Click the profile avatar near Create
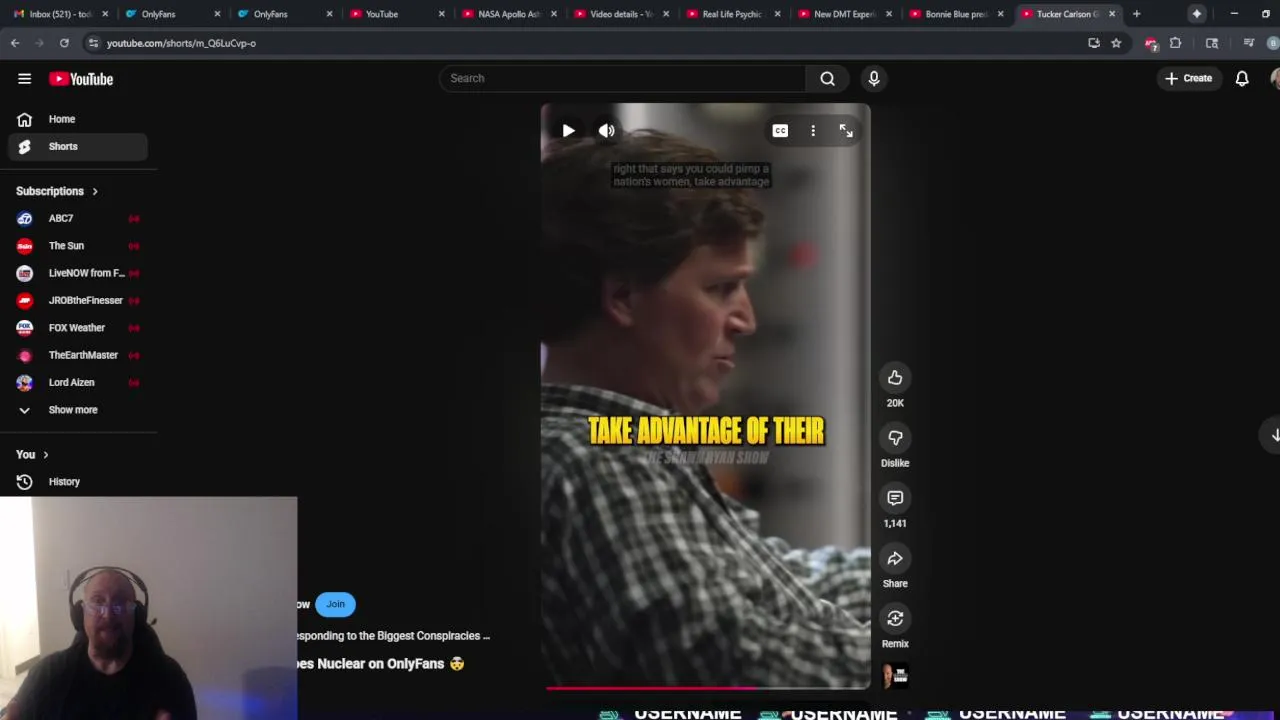Image resolution: width=1280 pixels, height=720 pixels. point(1275,78)
